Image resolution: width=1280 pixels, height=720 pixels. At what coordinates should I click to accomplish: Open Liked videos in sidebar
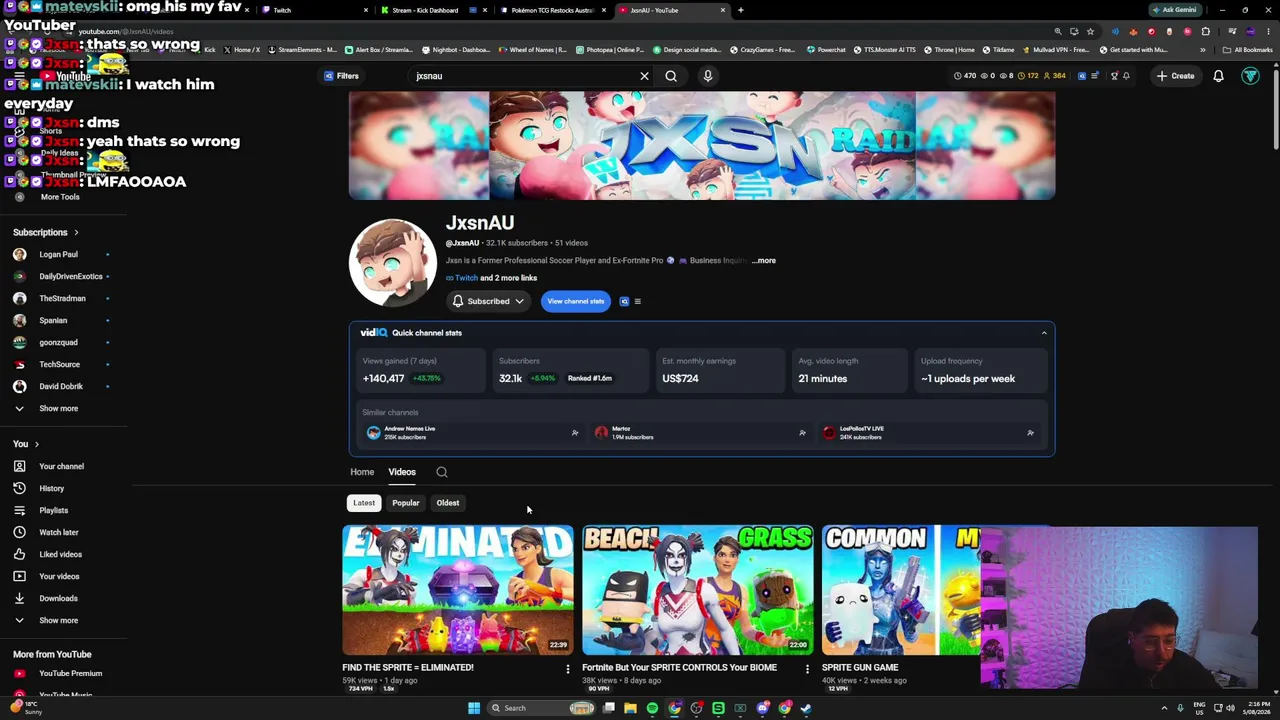[62, 554]
